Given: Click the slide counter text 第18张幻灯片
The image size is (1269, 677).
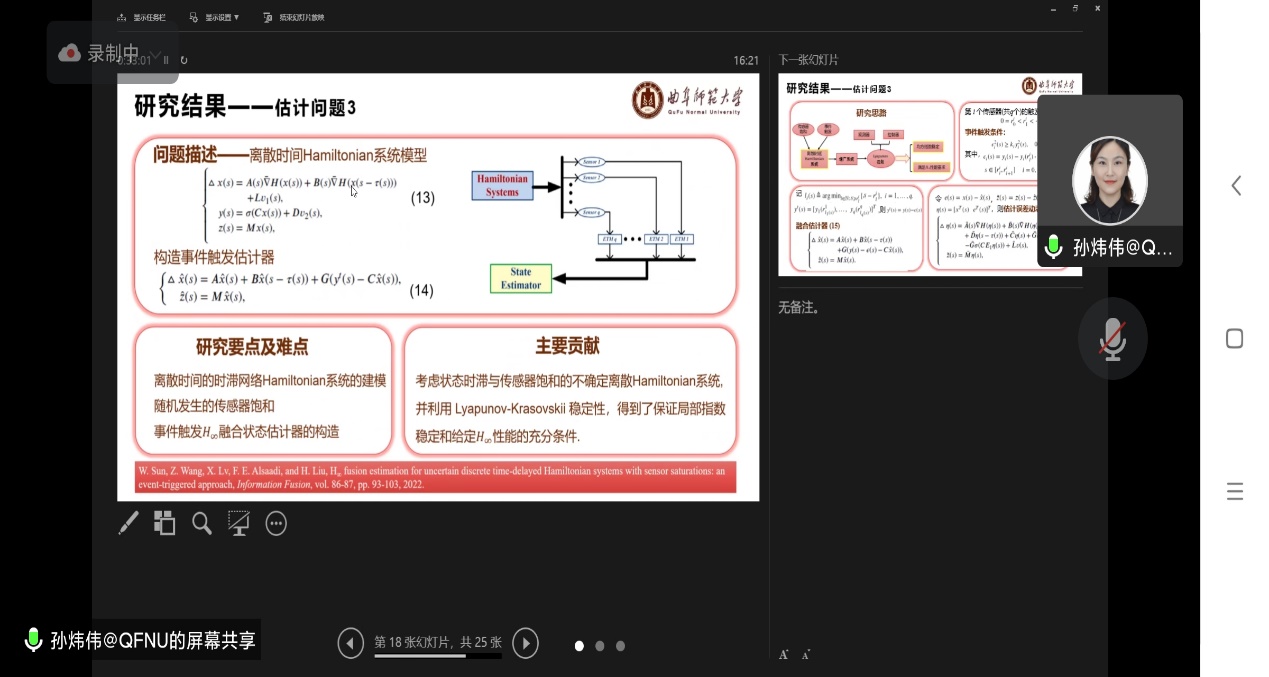Looking at the screenshot, I should click(x=438, y=642).
